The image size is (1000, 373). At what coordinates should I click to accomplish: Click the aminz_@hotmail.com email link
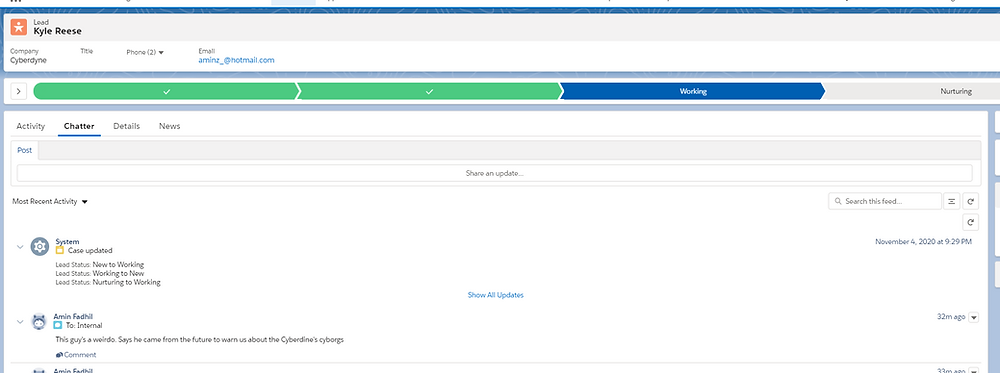[x=236, y=60]
